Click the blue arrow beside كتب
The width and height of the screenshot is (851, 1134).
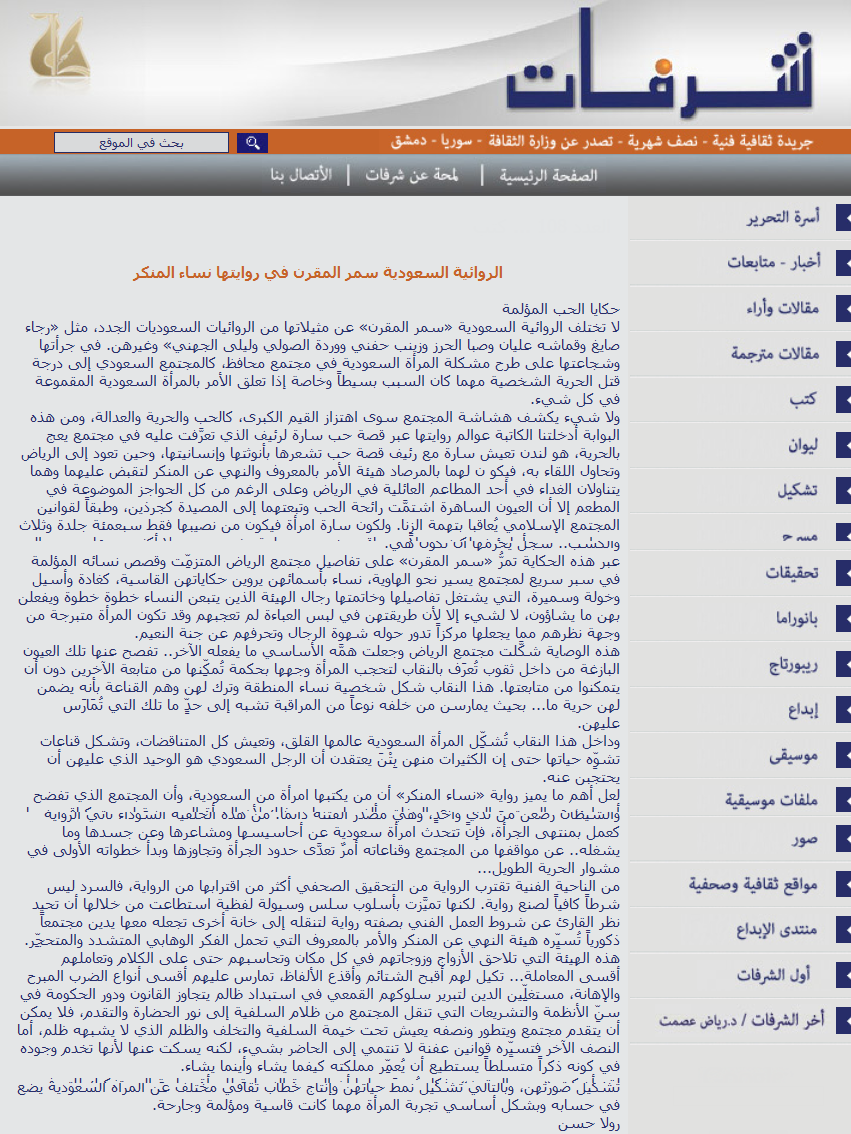843,399
